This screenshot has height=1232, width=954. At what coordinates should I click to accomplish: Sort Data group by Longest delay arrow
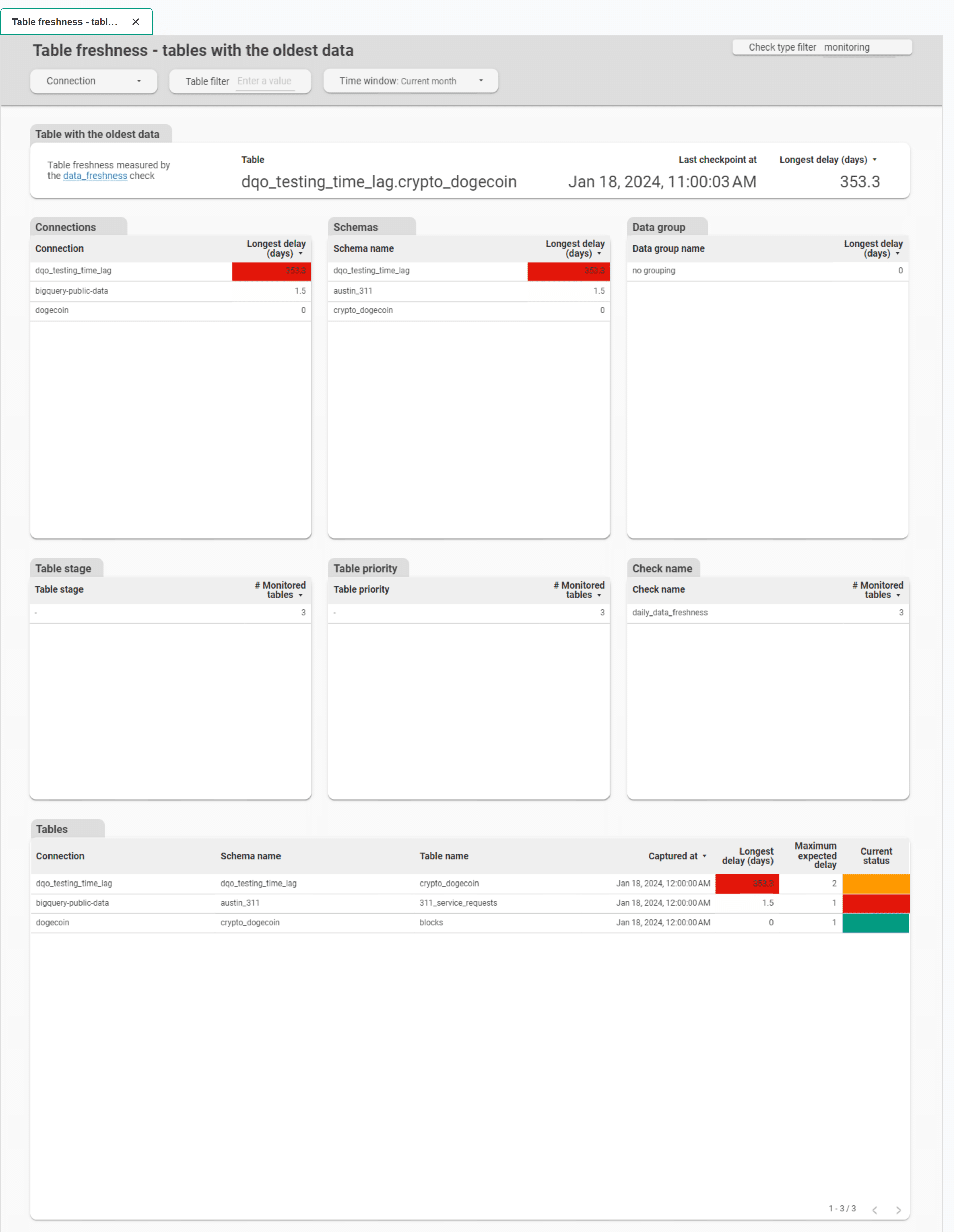click(x=897, y=253)
